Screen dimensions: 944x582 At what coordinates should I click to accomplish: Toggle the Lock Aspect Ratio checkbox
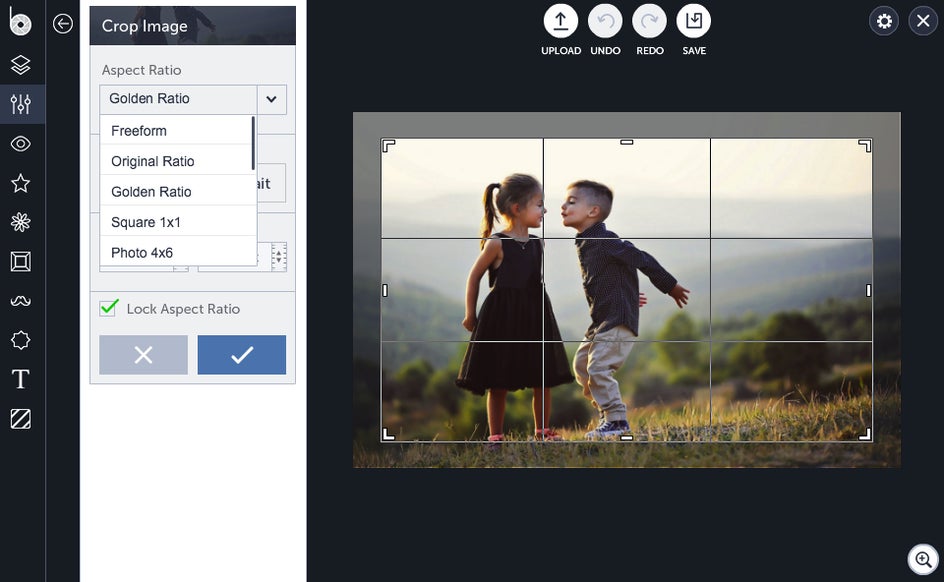[x=108, y=308]
